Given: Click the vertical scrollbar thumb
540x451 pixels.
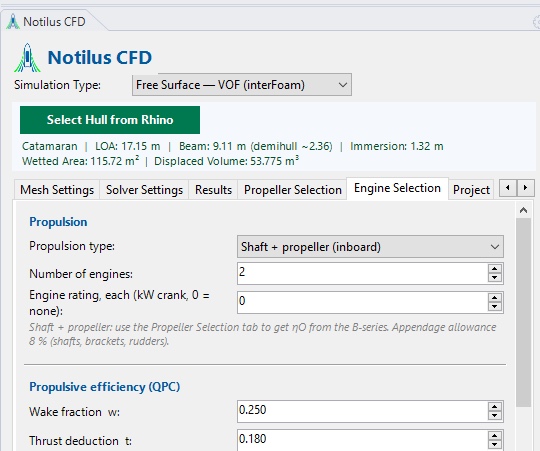Looking at the screenshot, I should 523,312.
